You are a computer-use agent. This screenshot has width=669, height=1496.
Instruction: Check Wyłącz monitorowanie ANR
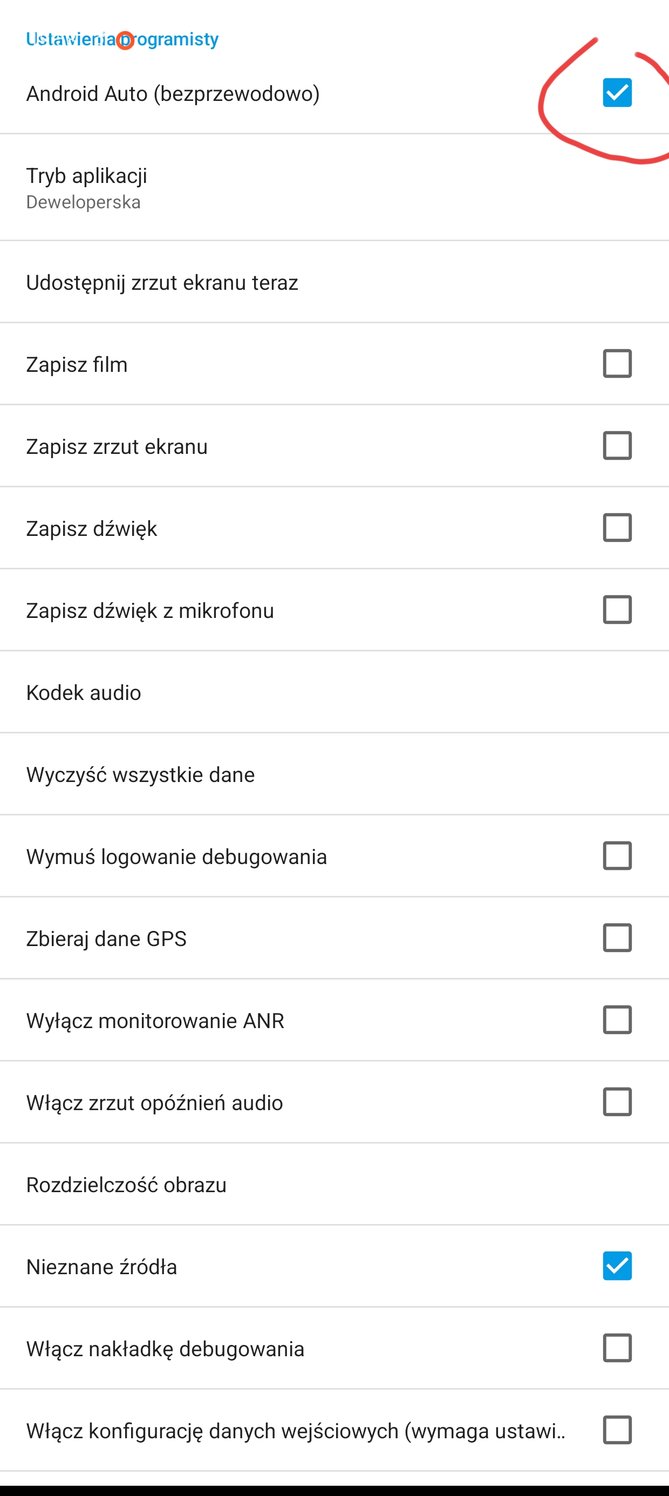coord(617,1019)
